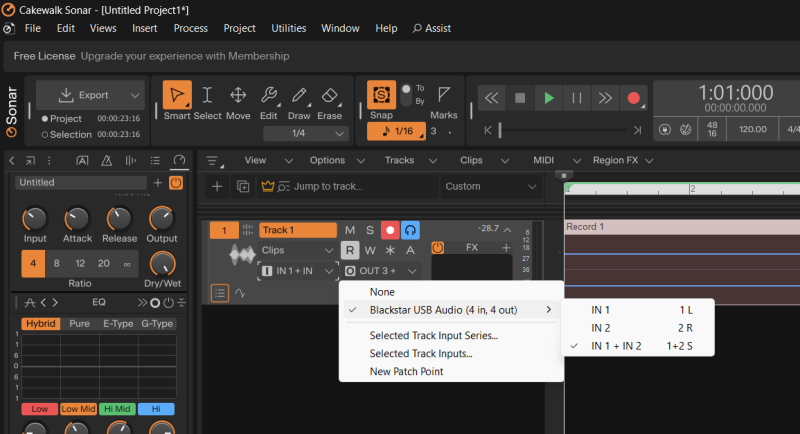Mute Track 1
The height and width of the screenshot is (434, 800).
pyautogui.click(x=350, y=230)
